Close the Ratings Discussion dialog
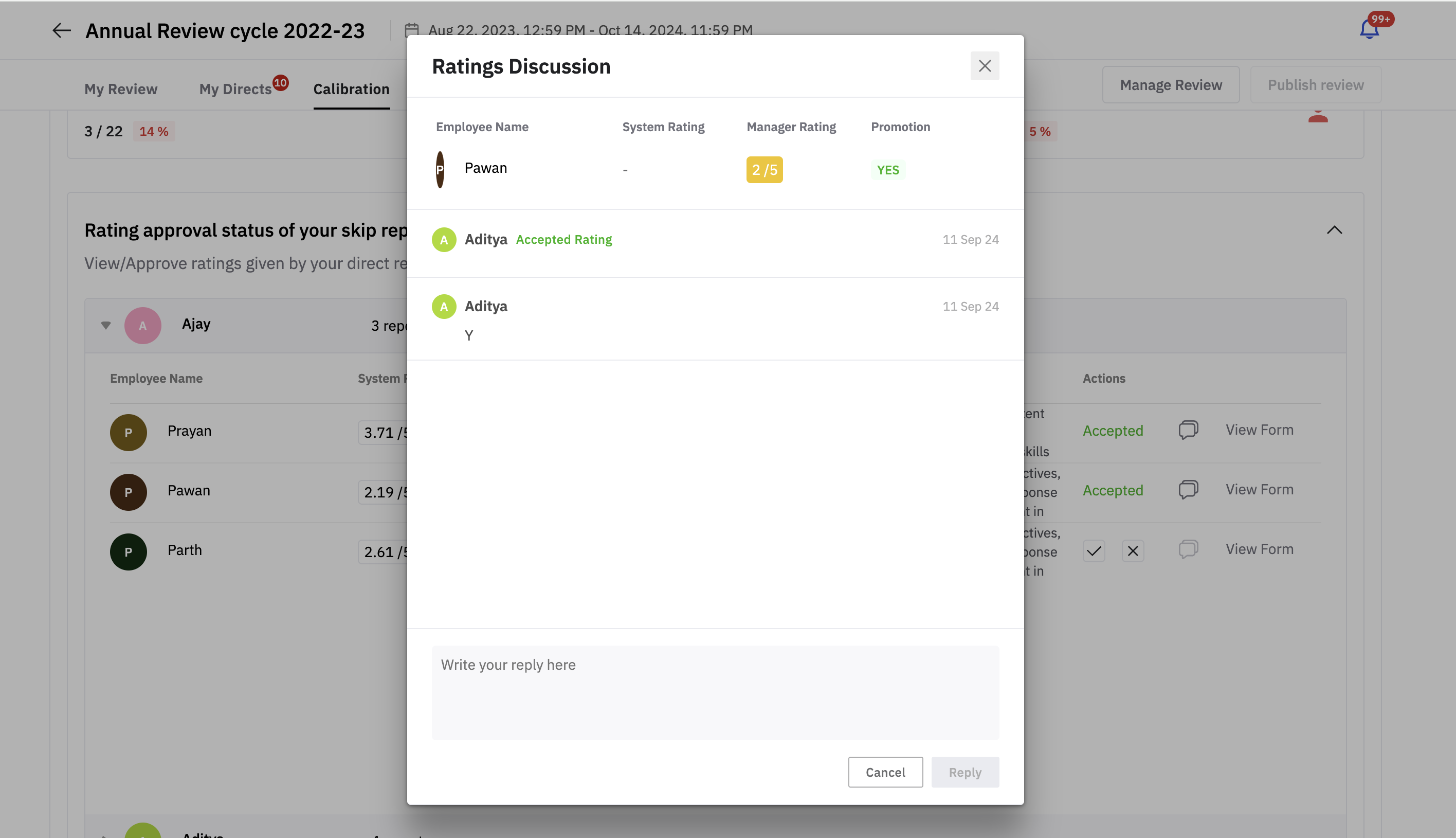 [985, 66]
